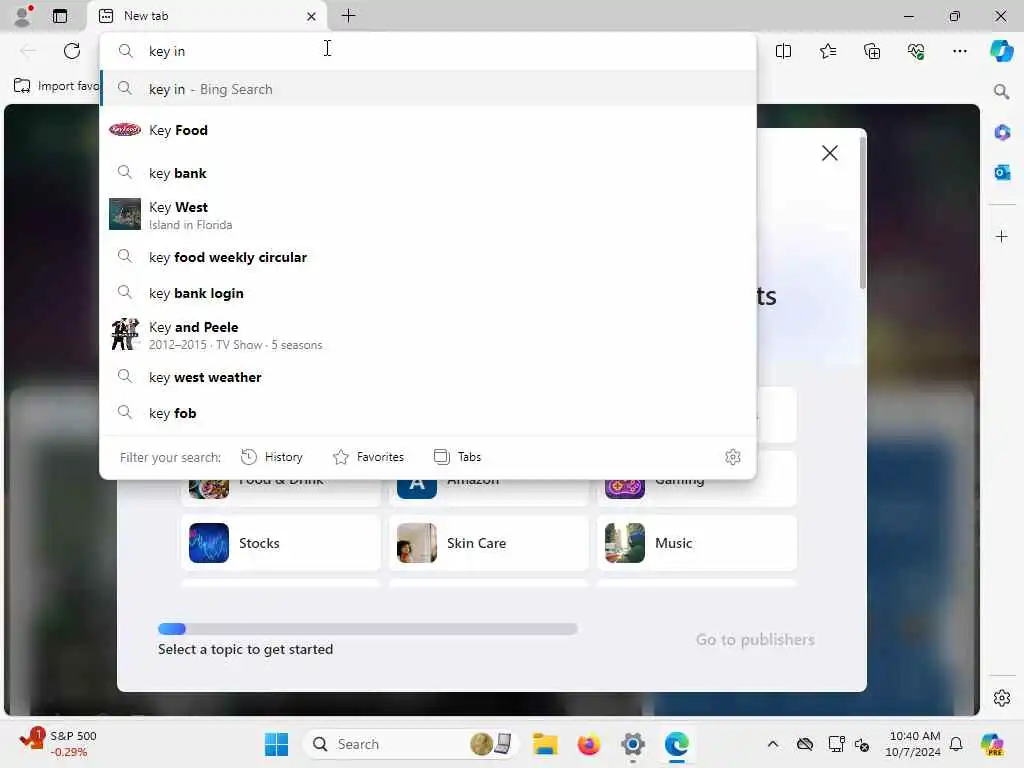Viewport: 1024px width, 768px height.
Task: Select the Music topic card
Action: coord(697,543)
